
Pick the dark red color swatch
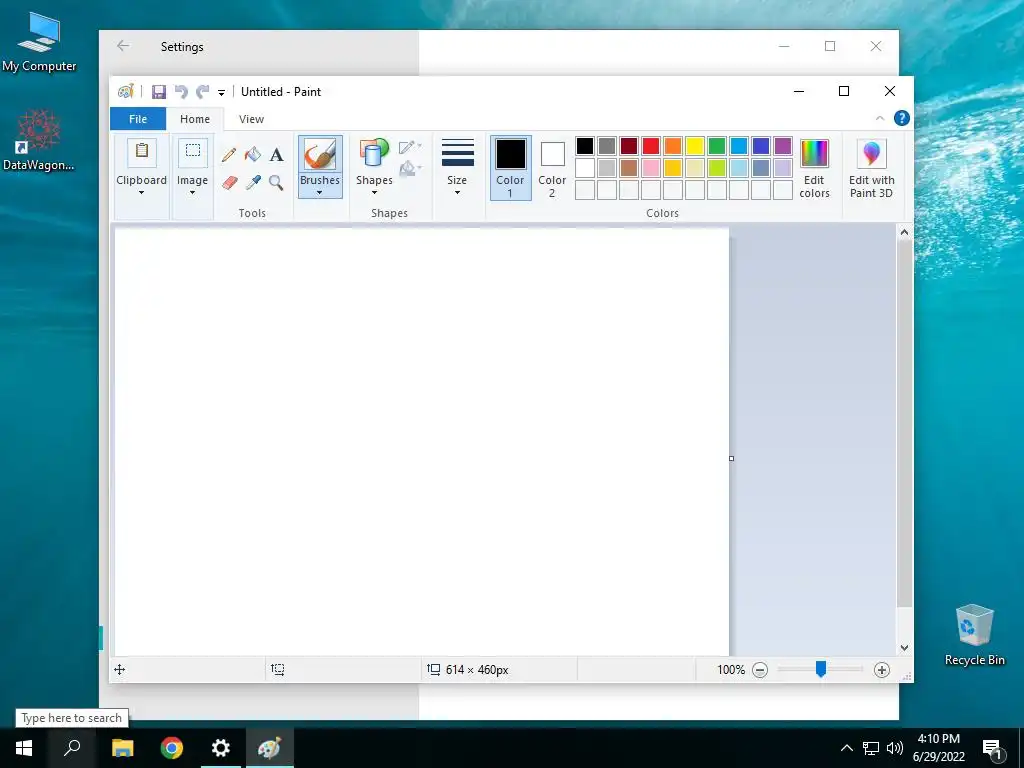pos(629,146)
